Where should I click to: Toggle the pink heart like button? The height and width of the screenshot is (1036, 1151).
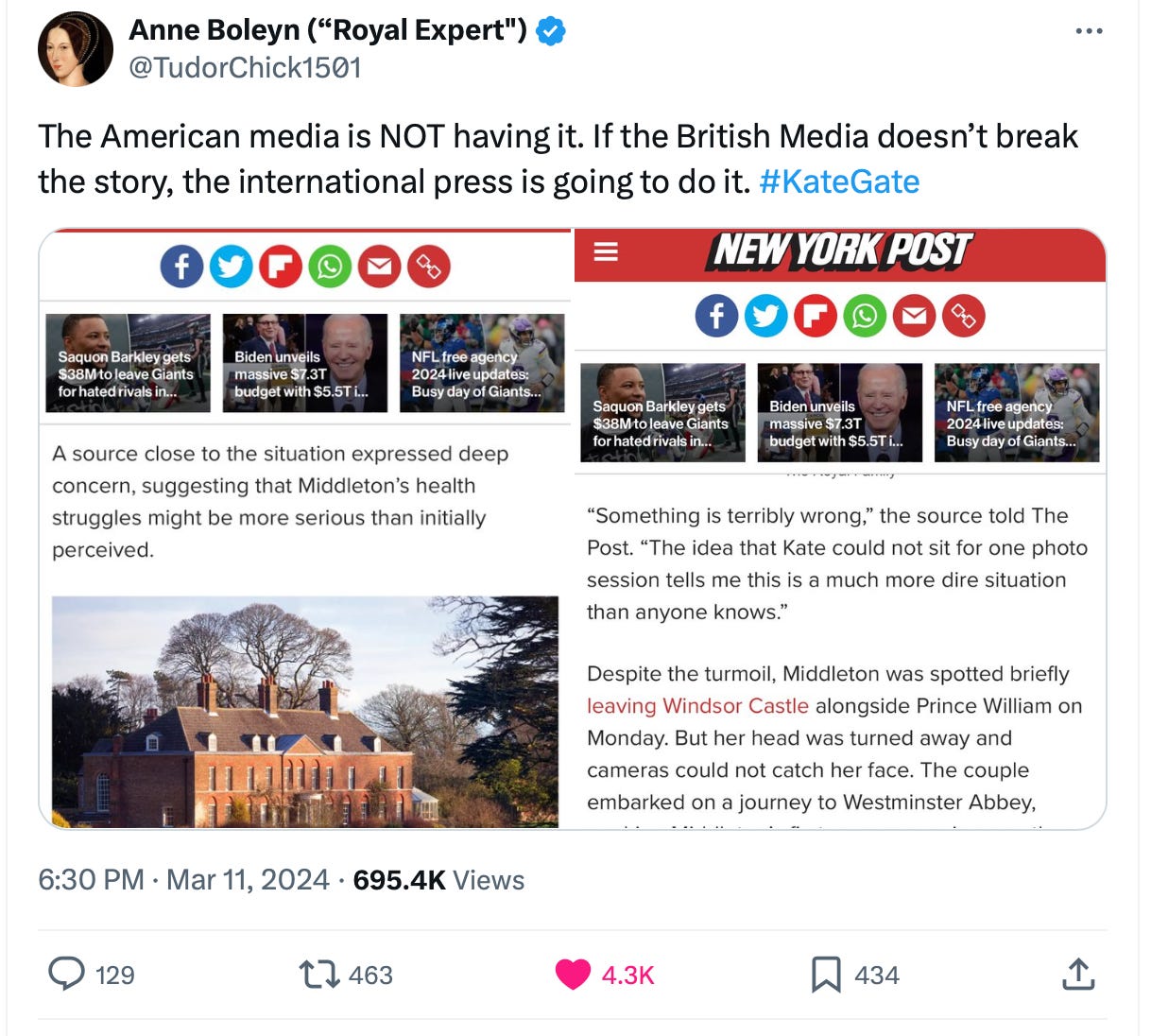pyautogui.click(x=573, y=974)
